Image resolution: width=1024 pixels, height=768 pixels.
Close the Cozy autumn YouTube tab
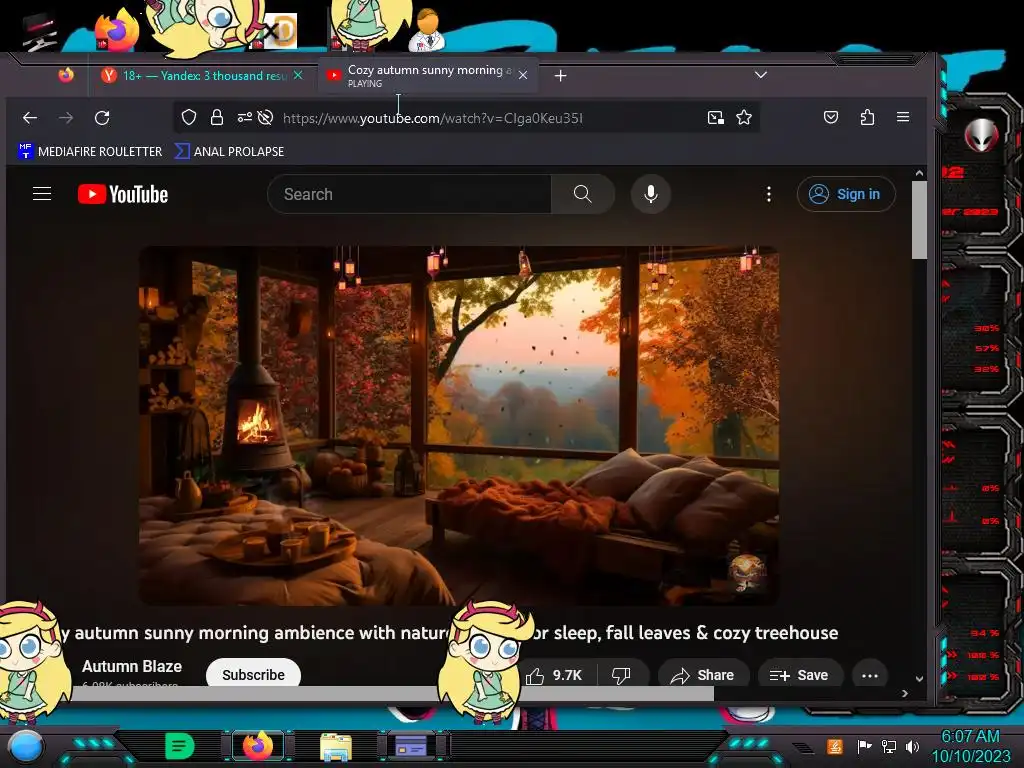pos(523,76)
